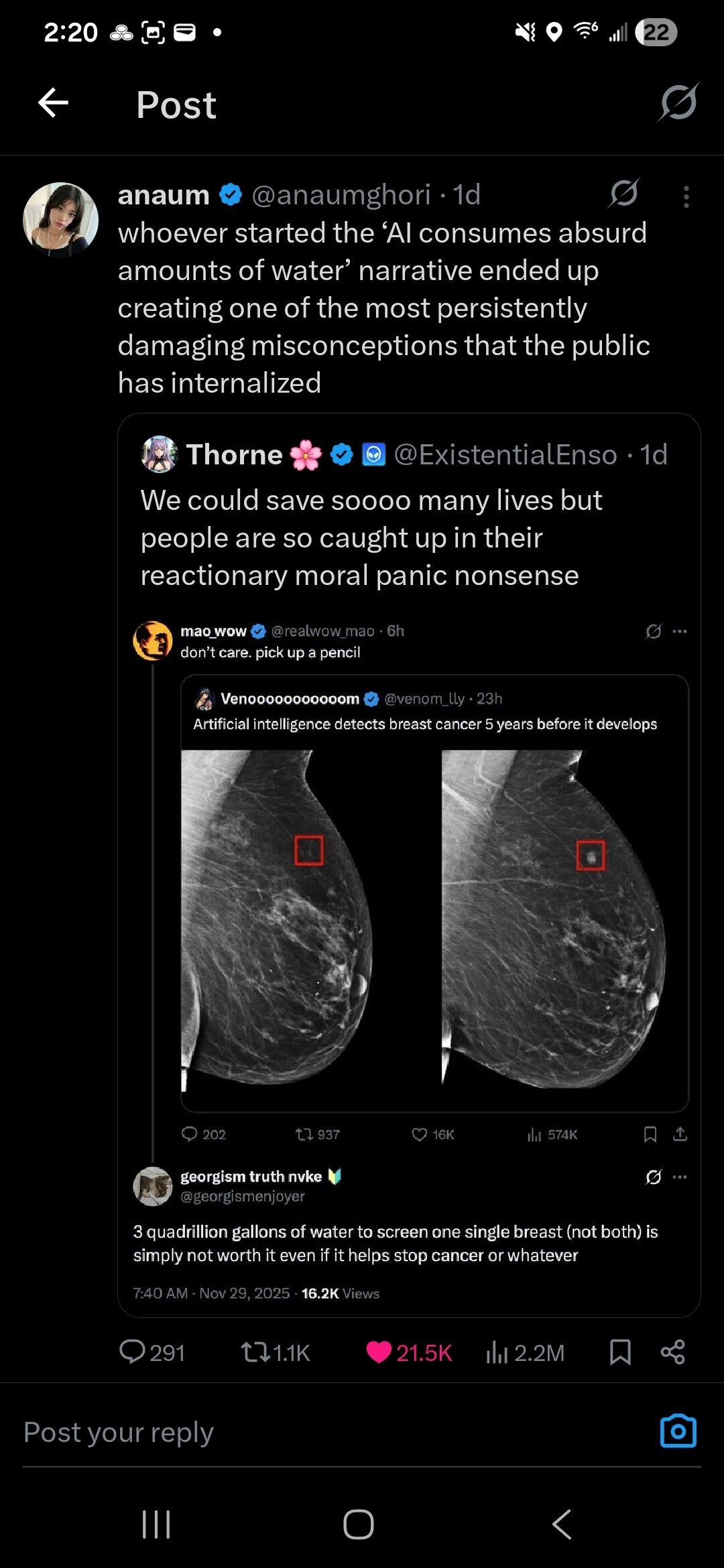Repost the post with 1.1K reposts

pyautogui.click(x=255, y=1352)
